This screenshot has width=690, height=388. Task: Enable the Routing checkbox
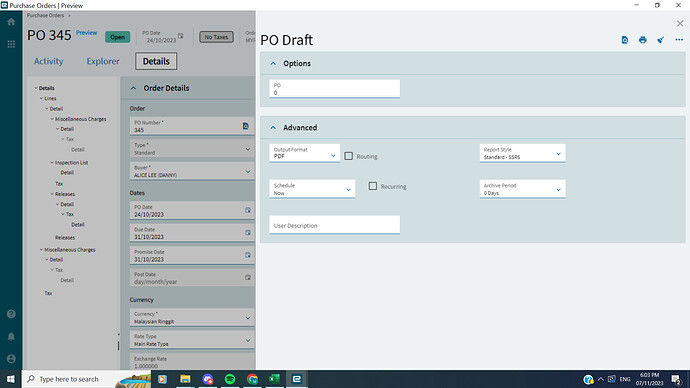pos(349,156)
